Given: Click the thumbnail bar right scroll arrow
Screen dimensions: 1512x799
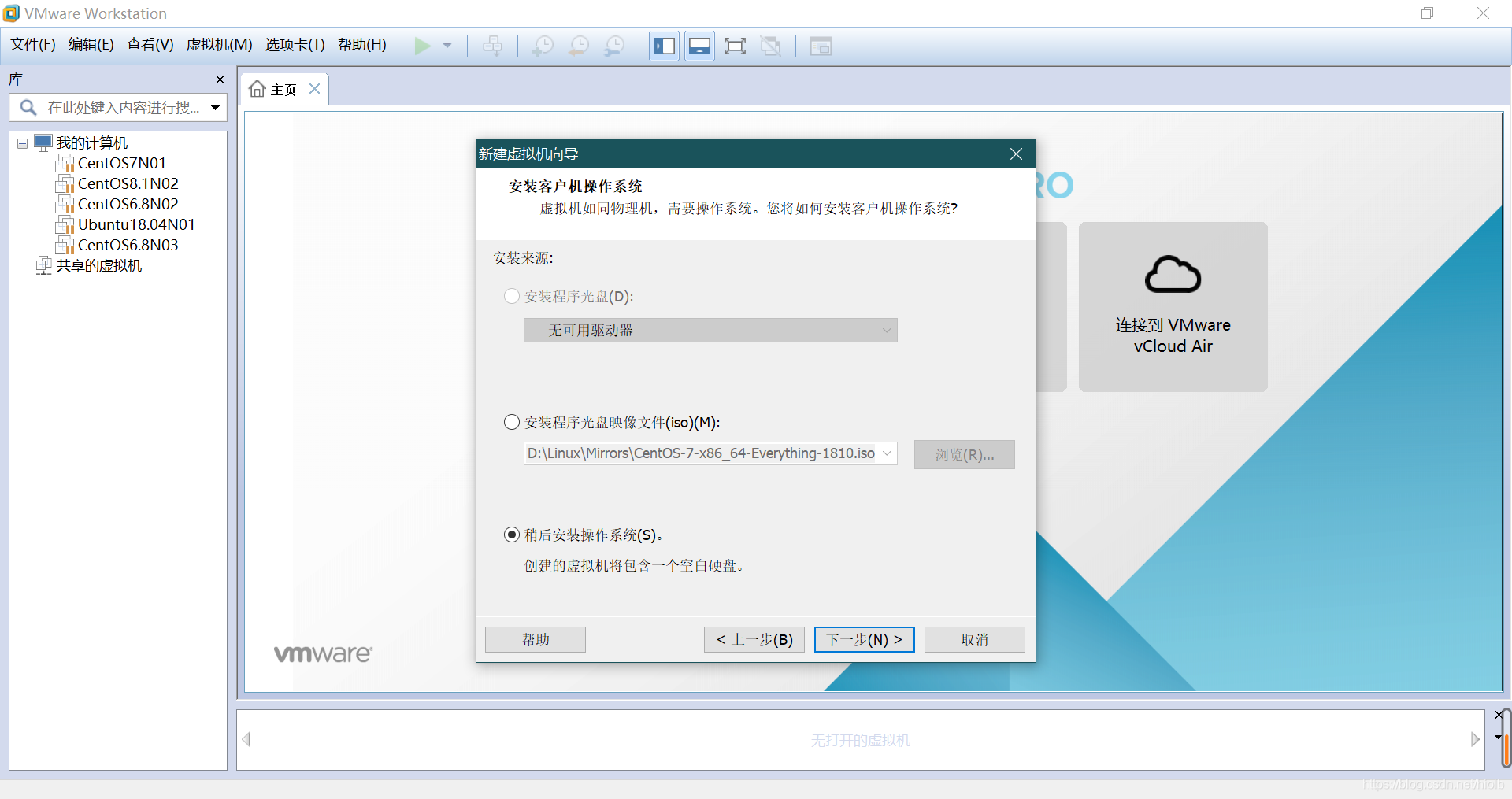Looking at the screenshot, I should [1475, 739].
